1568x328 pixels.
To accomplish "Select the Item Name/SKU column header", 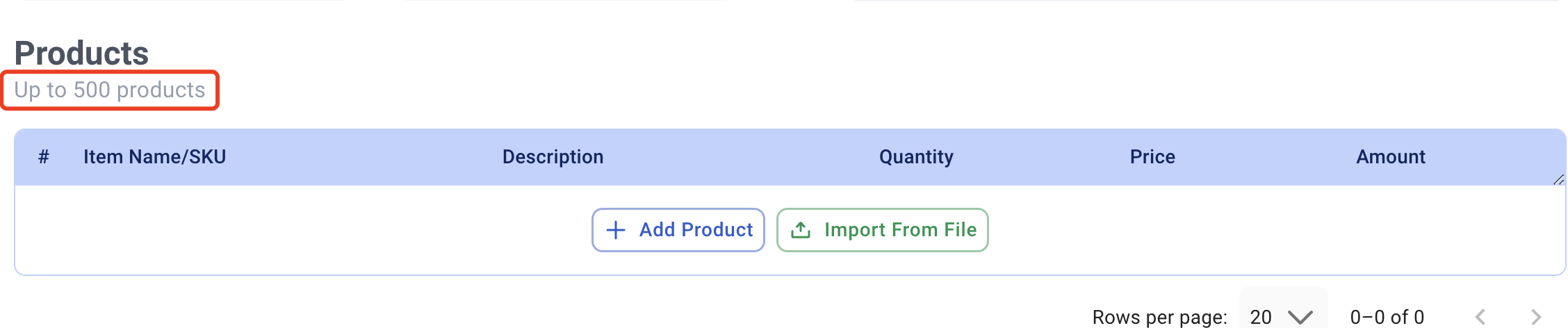I will coord(155,157).
